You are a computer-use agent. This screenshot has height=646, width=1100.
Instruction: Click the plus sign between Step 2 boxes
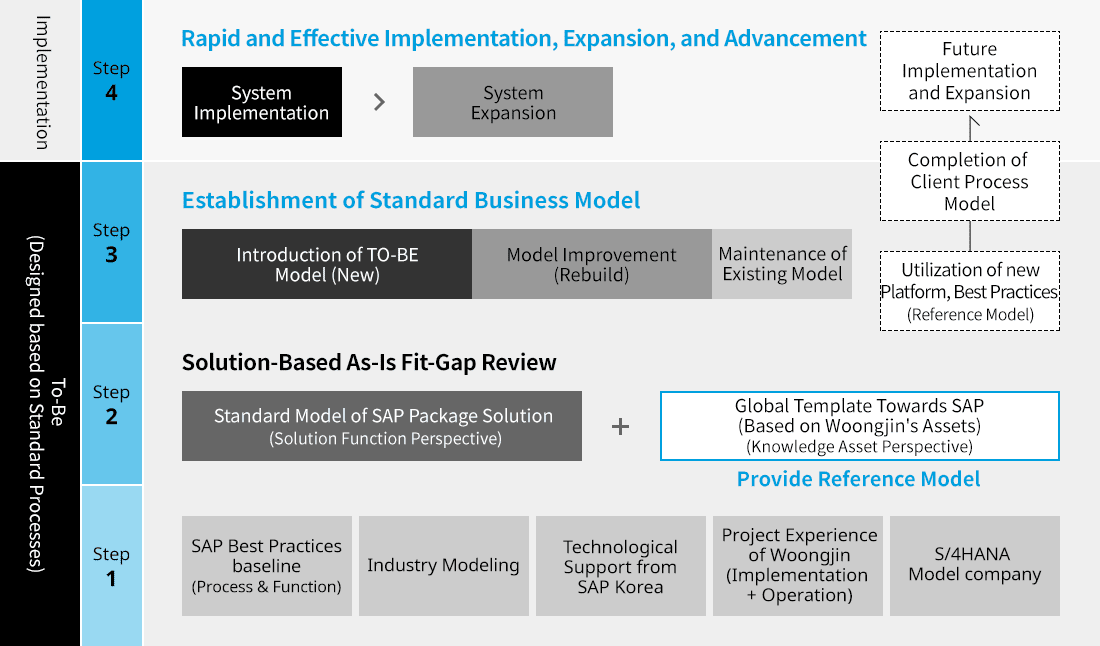click(620, 427)
